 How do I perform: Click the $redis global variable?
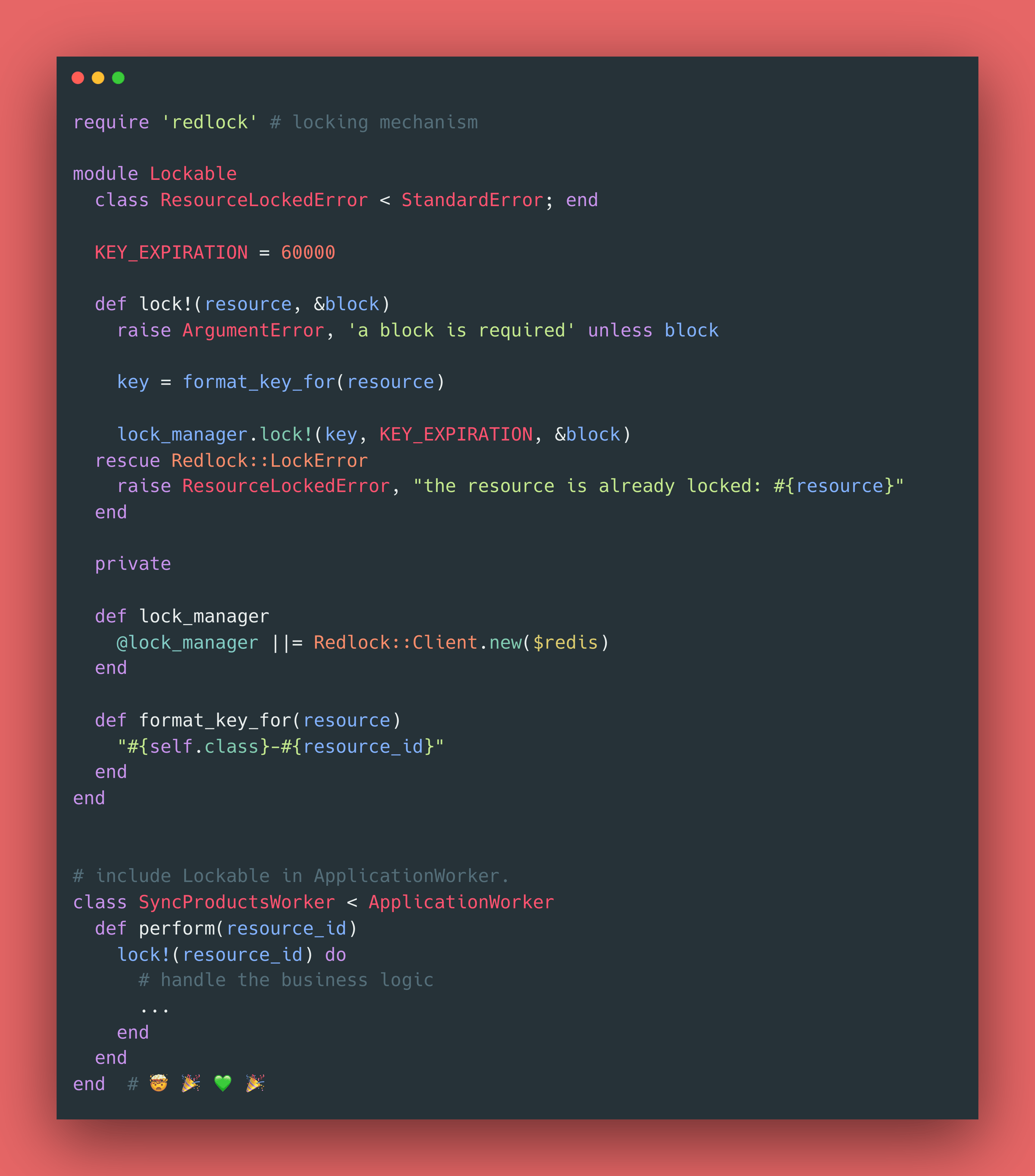565,642
